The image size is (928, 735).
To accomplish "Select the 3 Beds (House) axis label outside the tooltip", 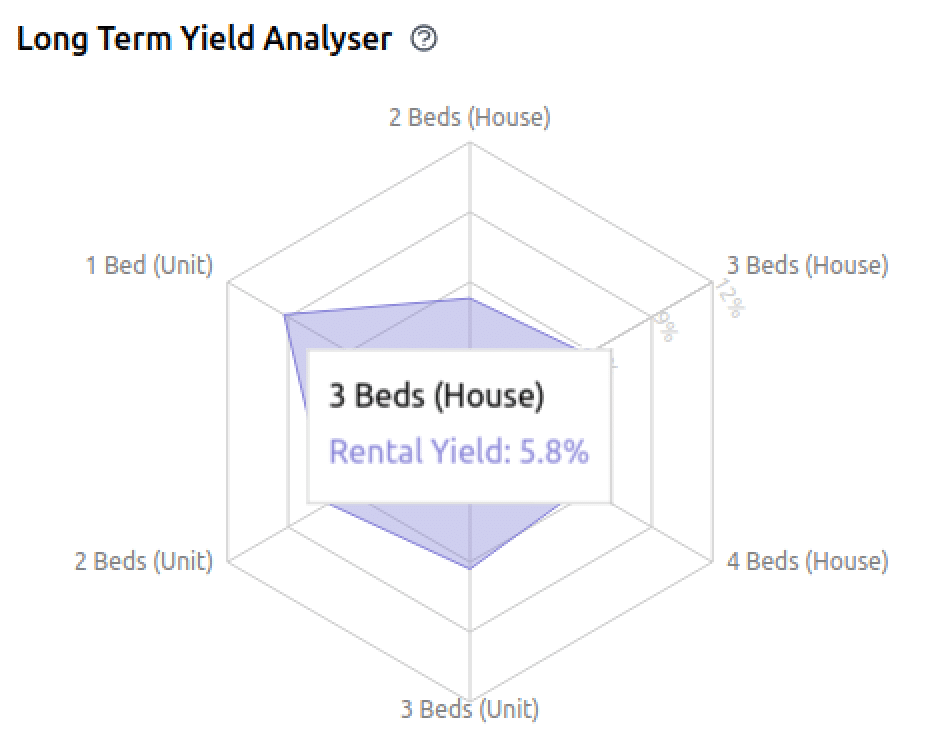I will pyautogui.click(x=808, y=265).
